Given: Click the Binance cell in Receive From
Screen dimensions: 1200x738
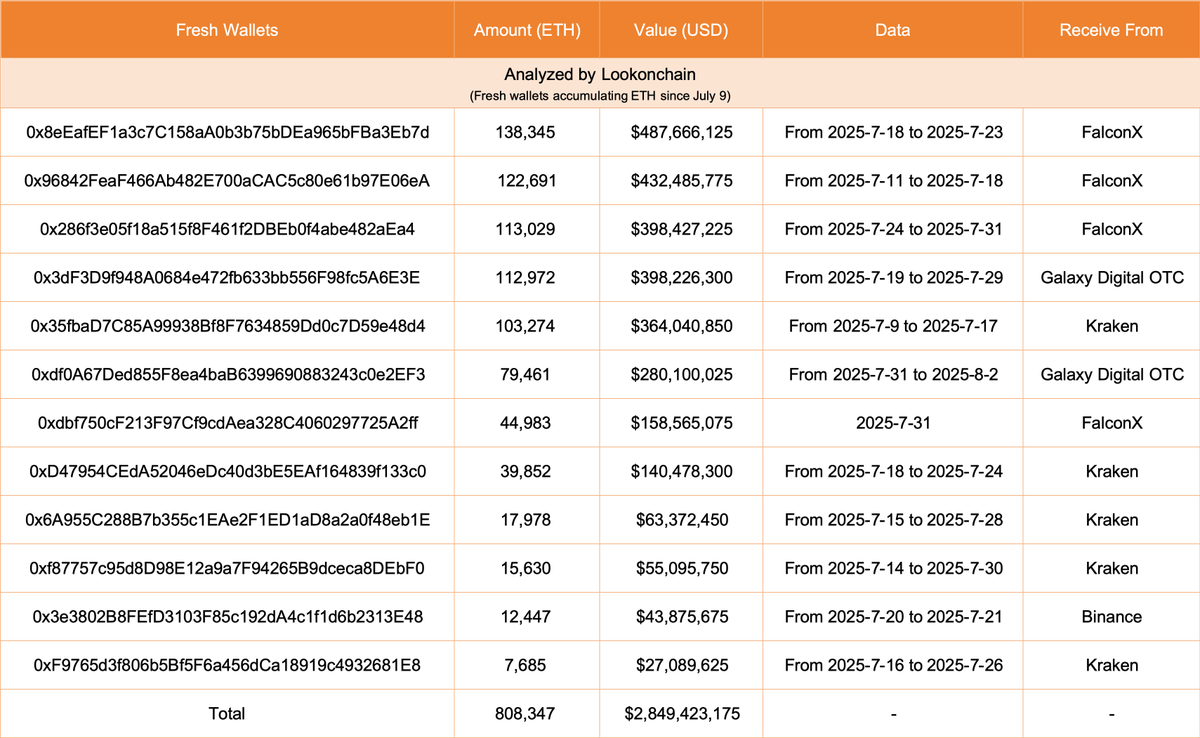Looking at the screenshot, I should (x=1111, y=617).
